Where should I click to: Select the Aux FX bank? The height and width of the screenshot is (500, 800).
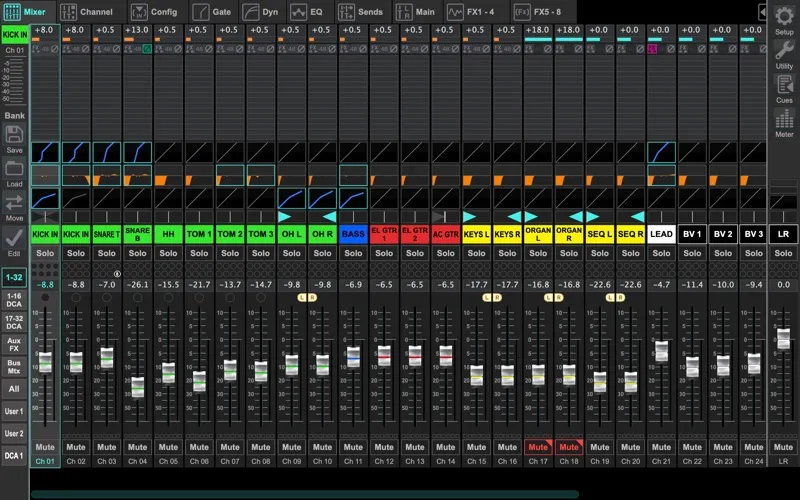pyautogui.click(x=14, y=344)
